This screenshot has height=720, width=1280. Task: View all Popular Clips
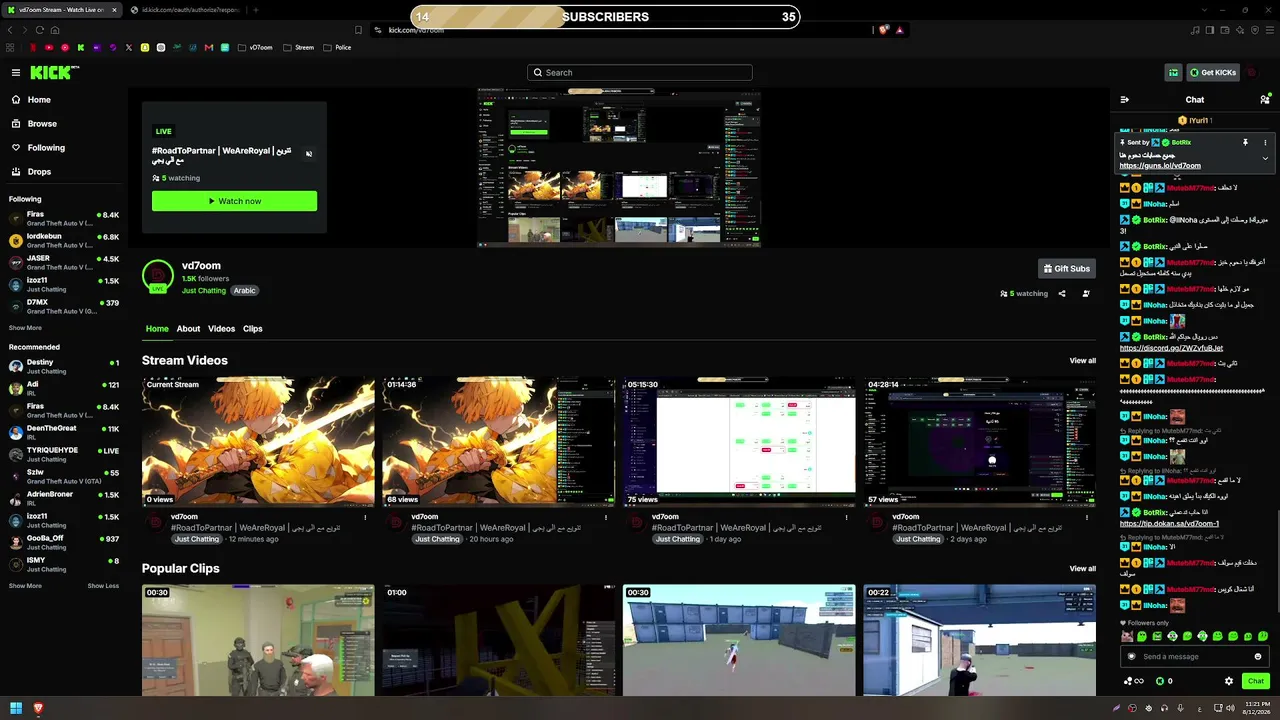[1082, 569]
